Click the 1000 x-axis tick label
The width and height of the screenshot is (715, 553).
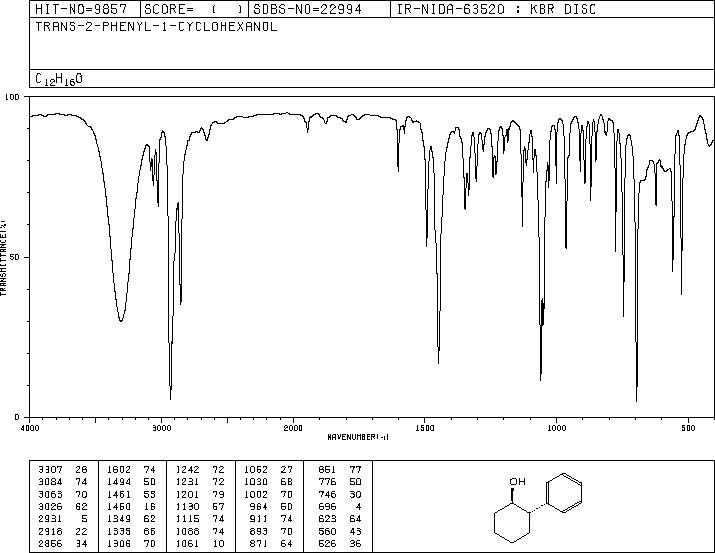tap(557, 428)
